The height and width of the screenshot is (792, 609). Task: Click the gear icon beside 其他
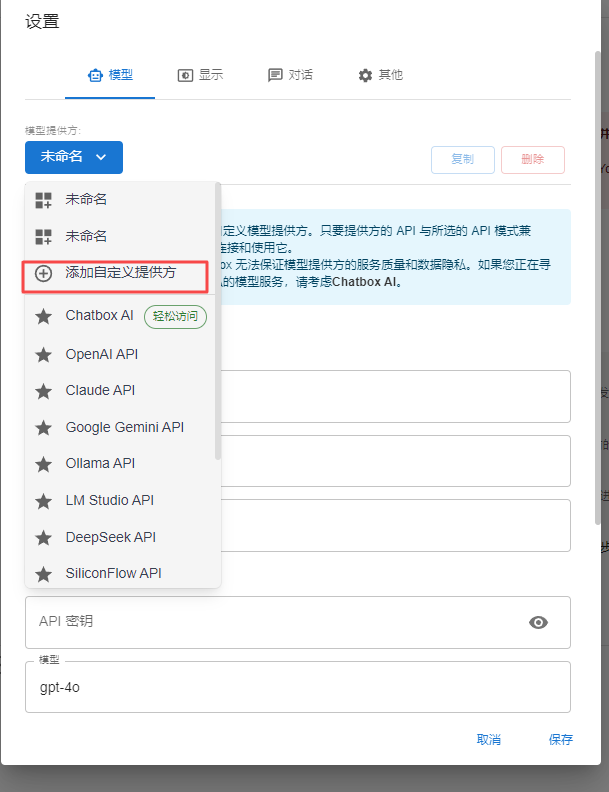point(365,75)
